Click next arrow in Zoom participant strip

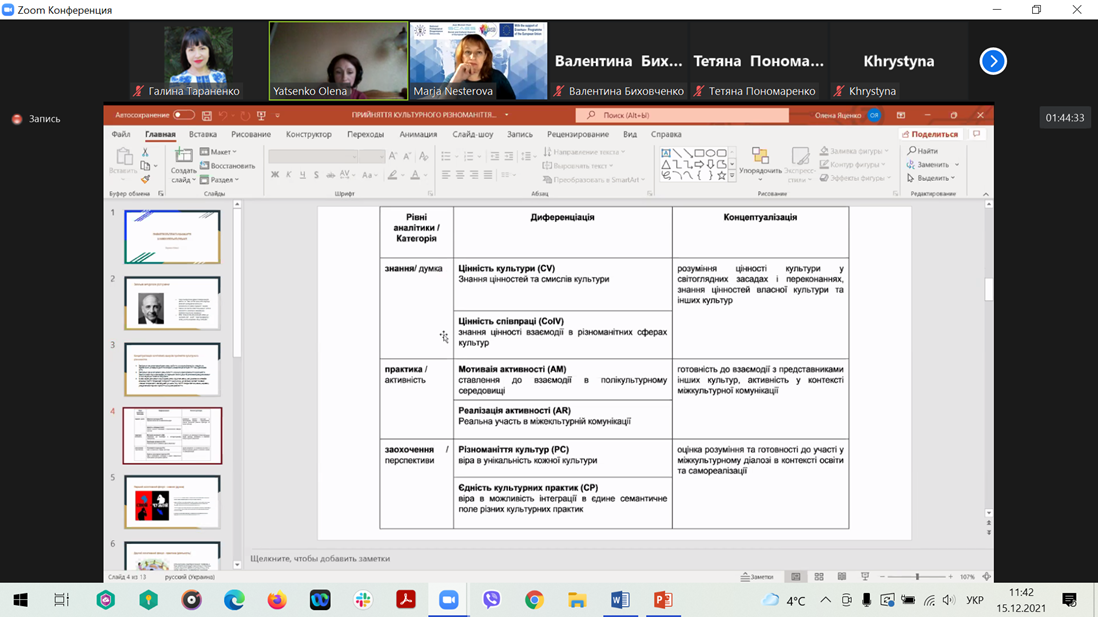(992, 62)
